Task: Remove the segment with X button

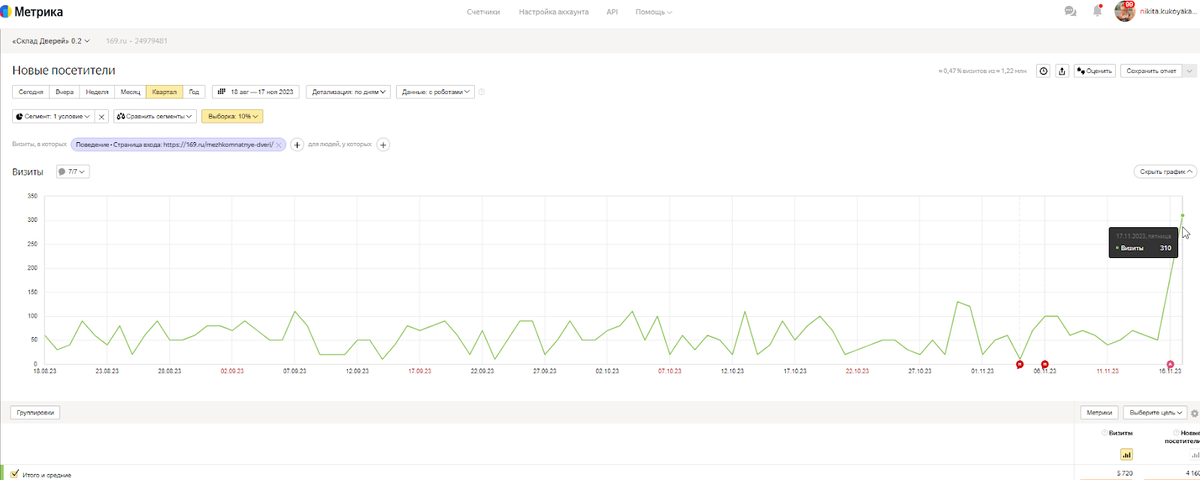Action: (x=101, y=117)
